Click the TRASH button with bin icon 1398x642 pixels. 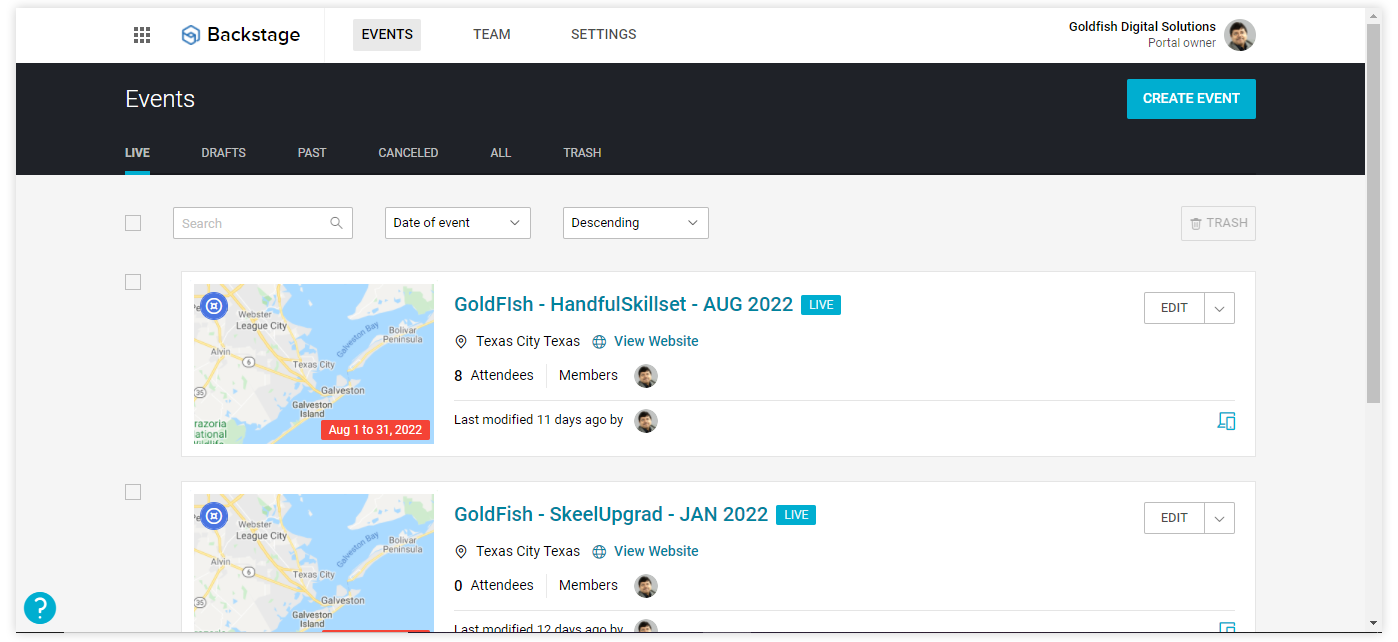(1218, 223)
